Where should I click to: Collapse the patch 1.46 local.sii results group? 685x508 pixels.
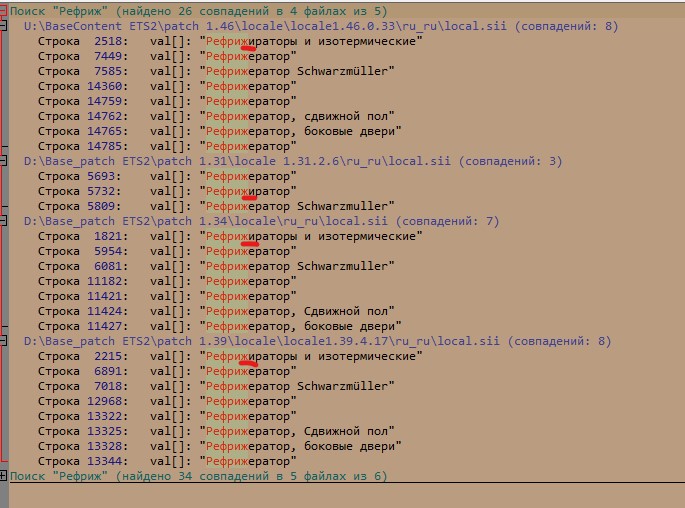click(x=3, y=26)
